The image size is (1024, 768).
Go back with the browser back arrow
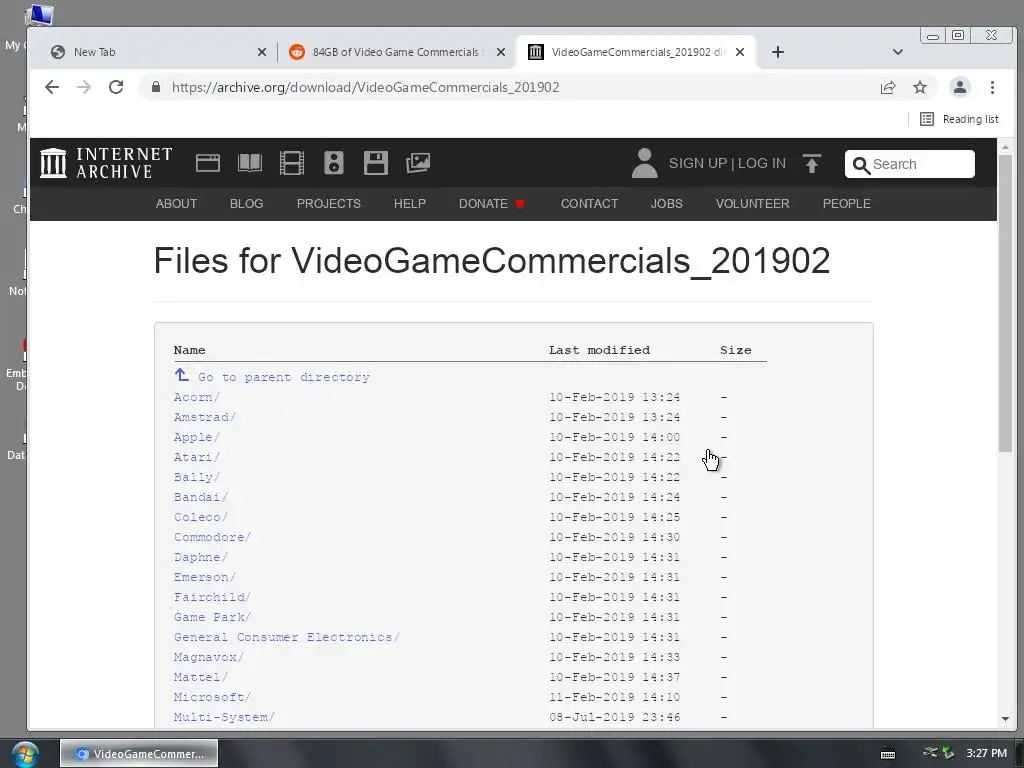[x=52, y=88]
